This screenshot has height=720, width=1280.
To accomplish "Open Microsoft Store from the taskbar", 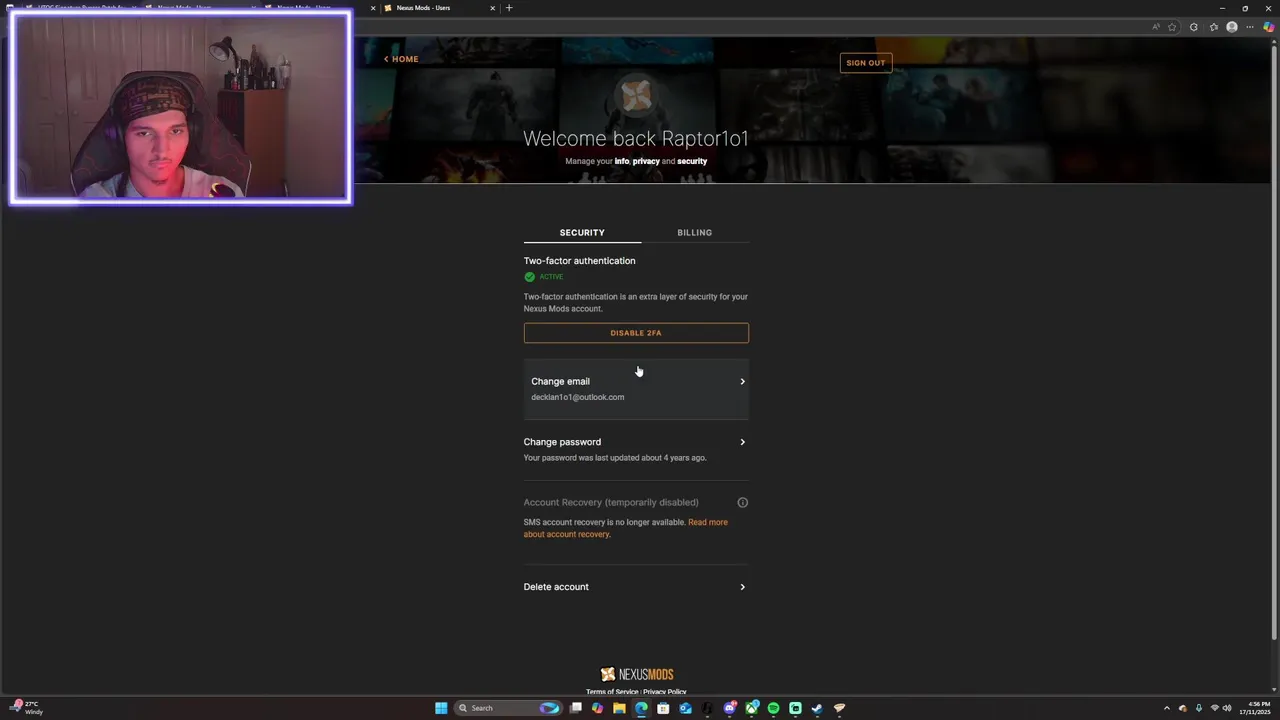I will [663, 708].
